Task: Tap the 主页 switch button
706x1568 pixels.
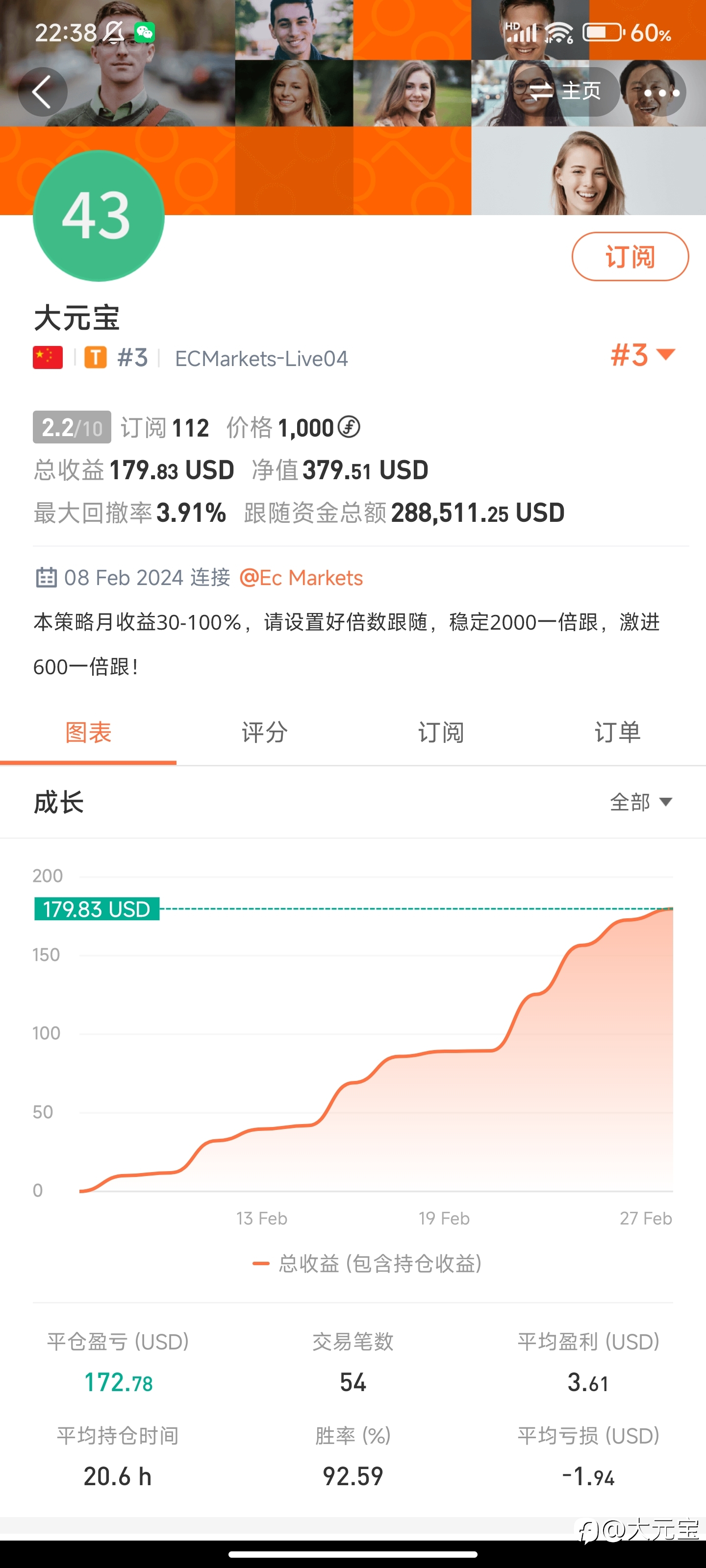Action: (x=565, y=92)
